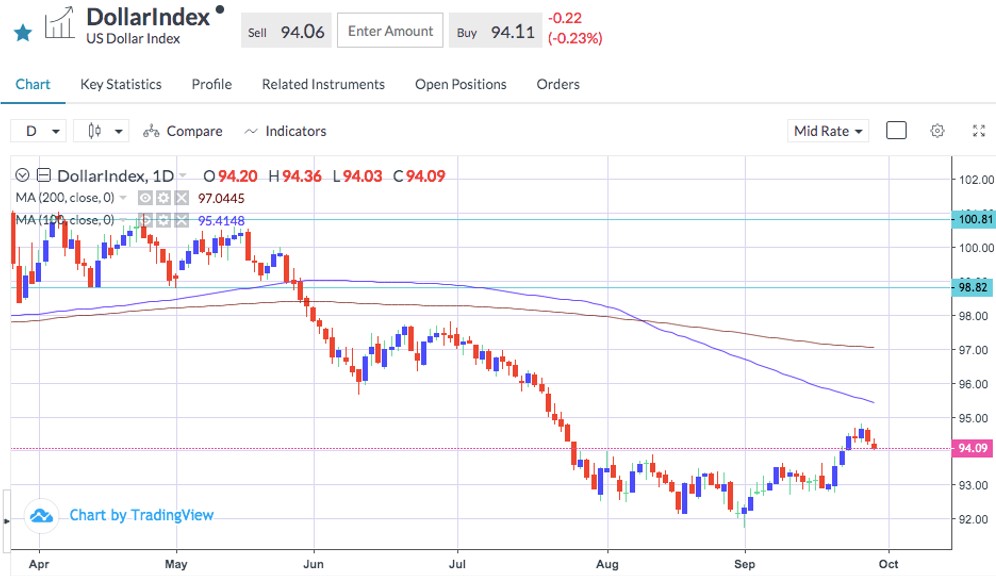Click the 102.00 price axis label
The image size is (996, 576).
click(976, 180)
